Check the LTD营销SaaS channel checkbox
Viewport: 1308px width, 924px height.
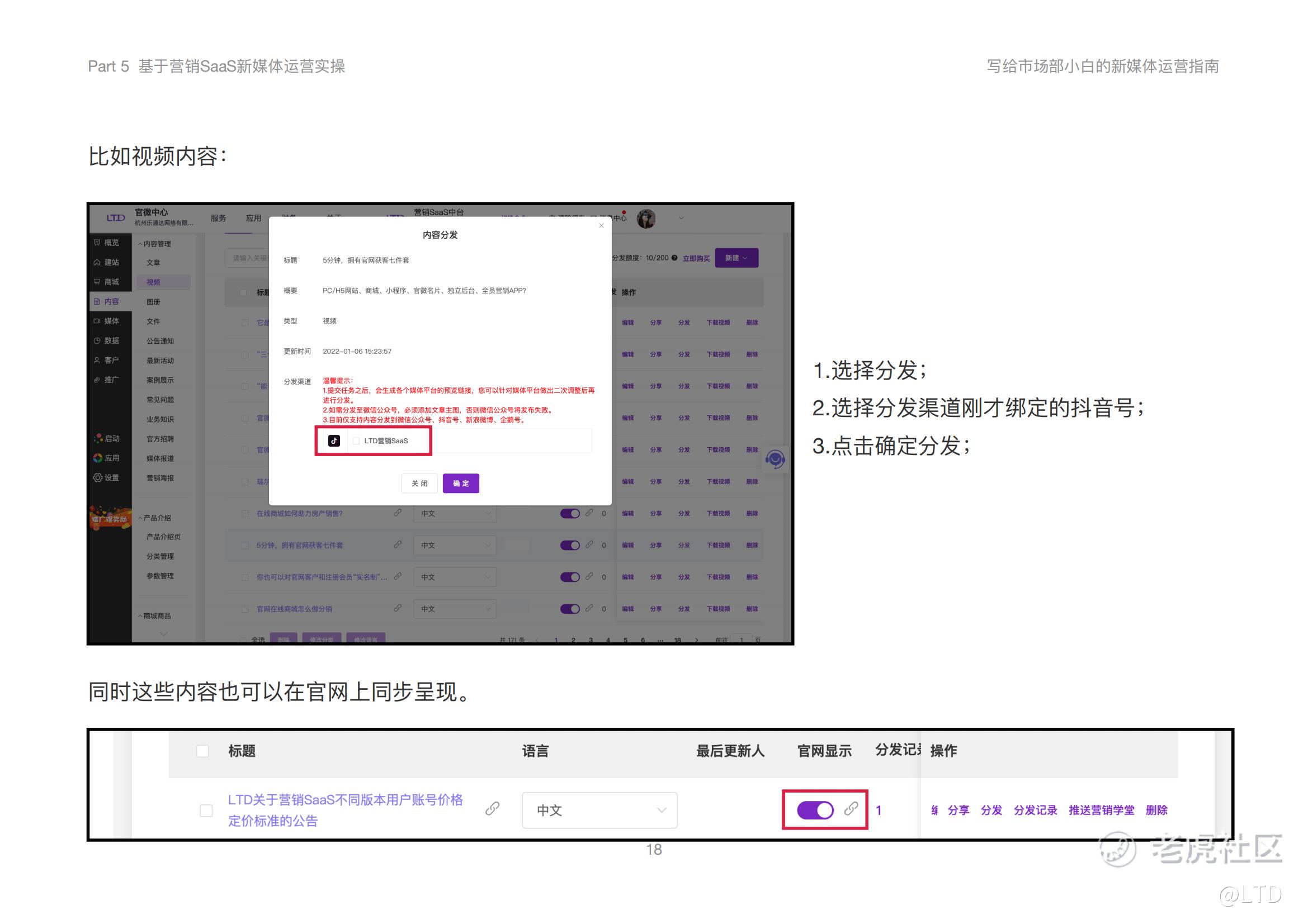point(357,441)
